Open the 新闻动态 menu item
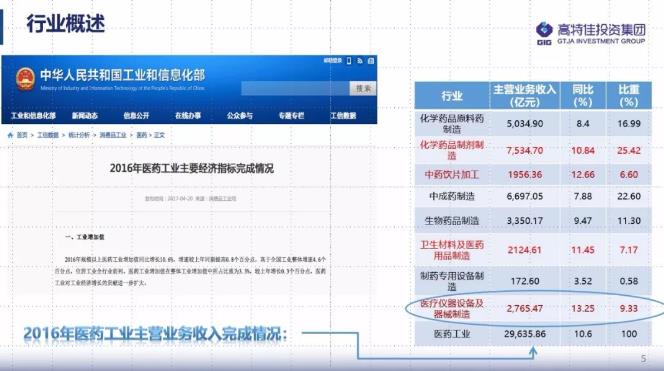 [85, 116]
